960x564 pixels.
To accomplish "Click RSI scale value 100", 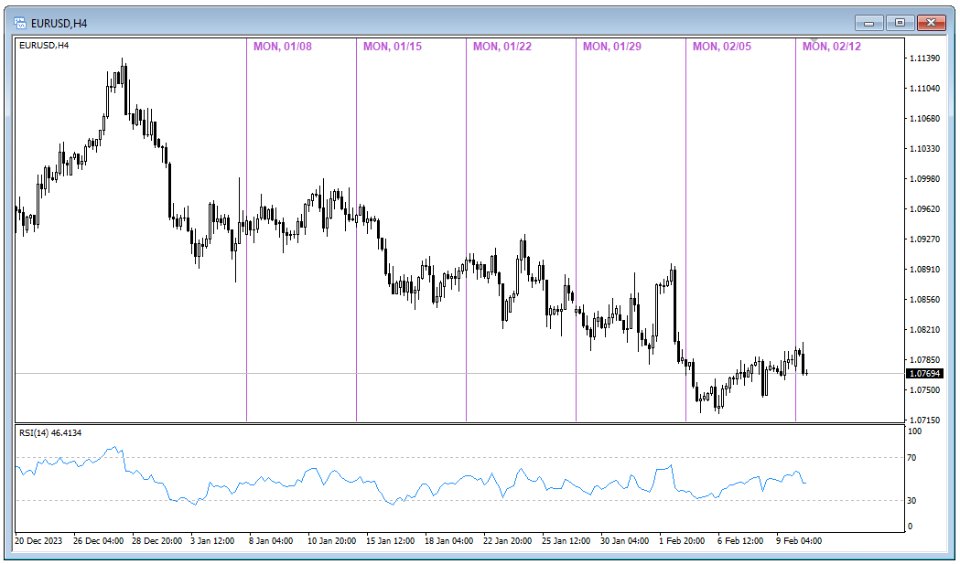I will point(915,431).
